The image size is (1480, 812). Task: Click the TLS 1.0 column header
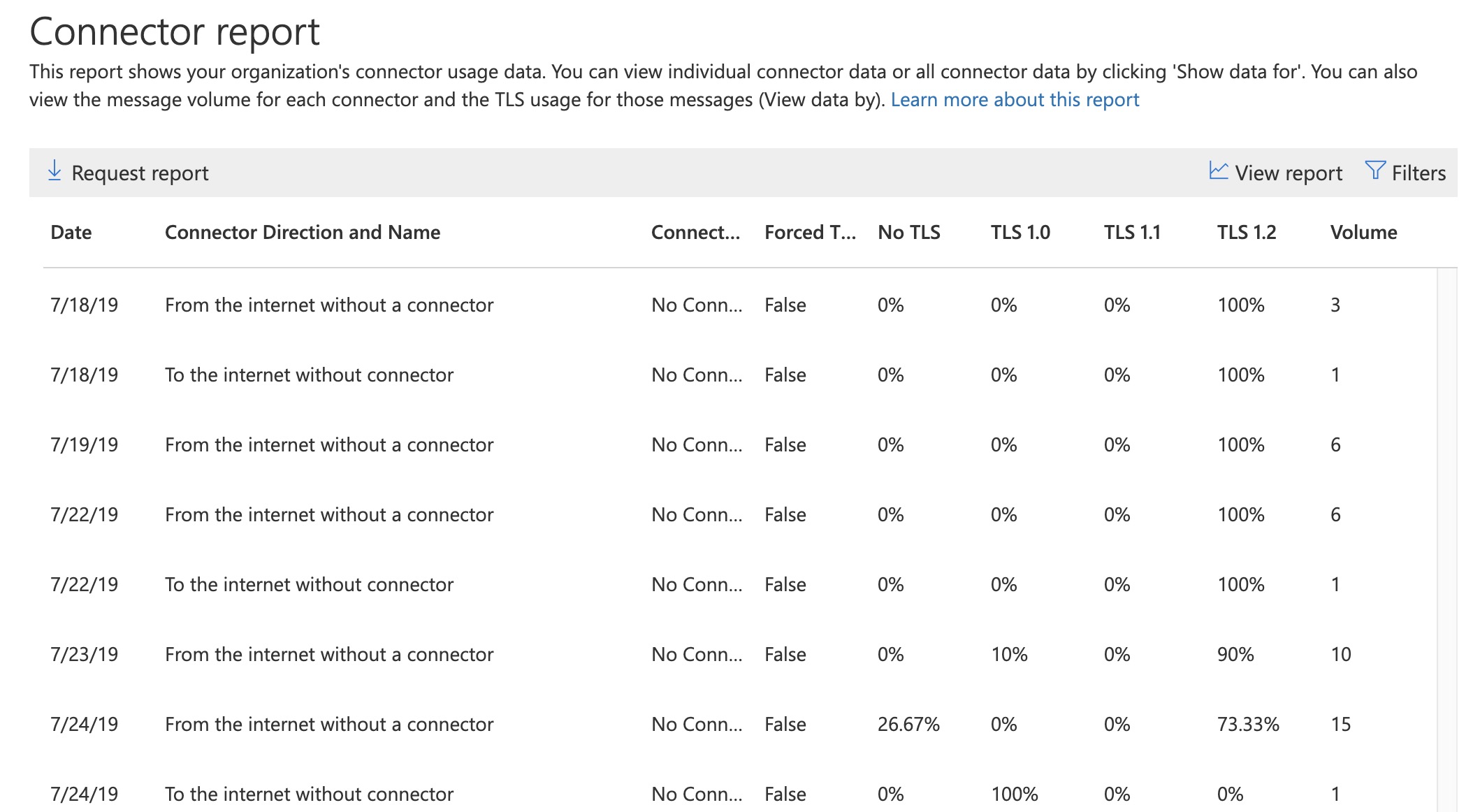point(1020,233)
